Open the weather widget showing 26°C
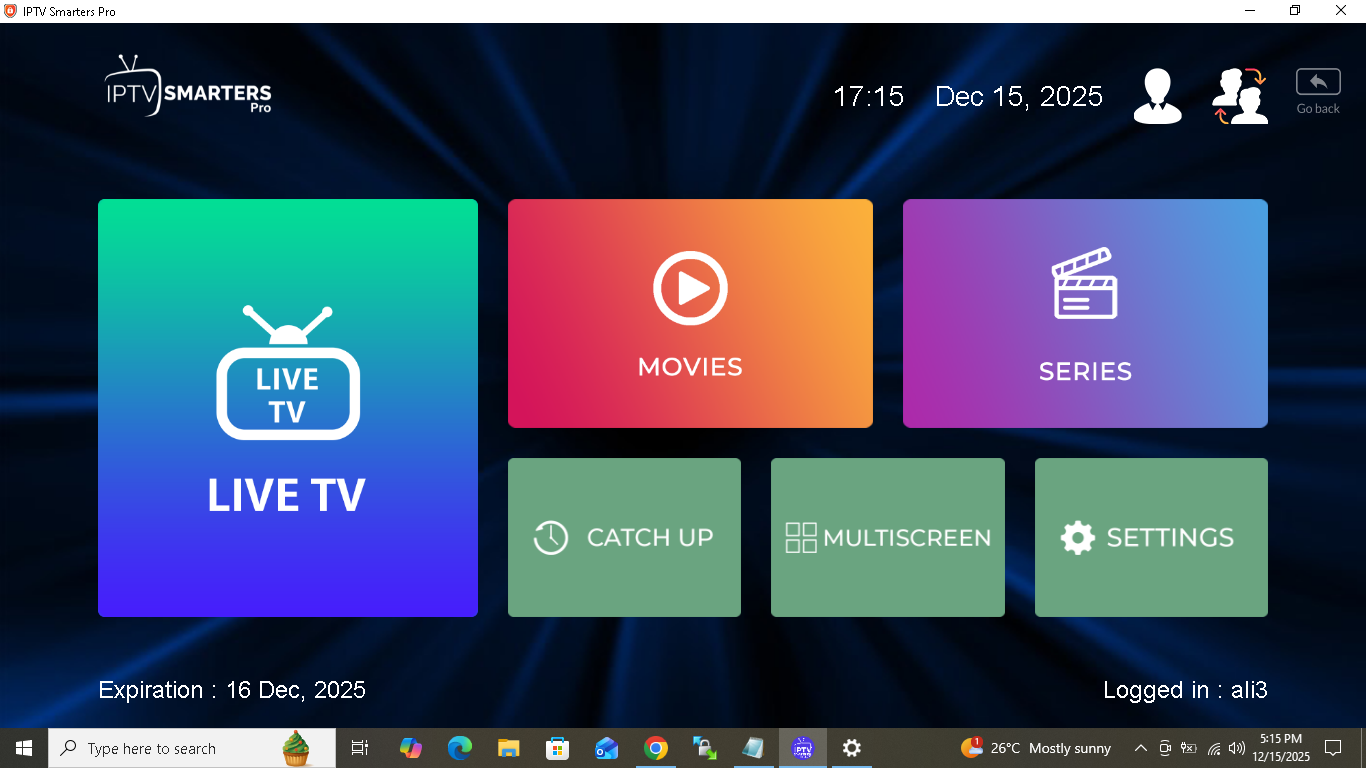This screenshot has height=768, width=1366. (x=1035, y=748)
